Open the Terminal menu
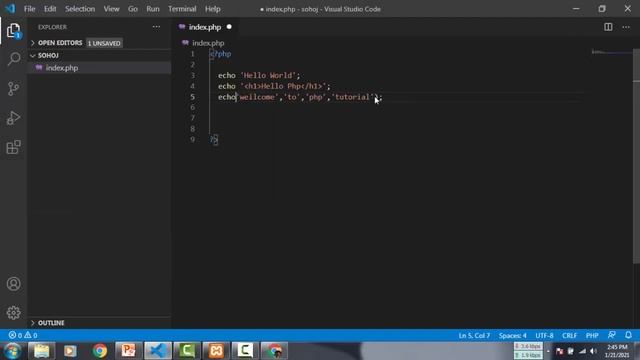The height and width of the screenshot is (360, 640). [182, 9]
